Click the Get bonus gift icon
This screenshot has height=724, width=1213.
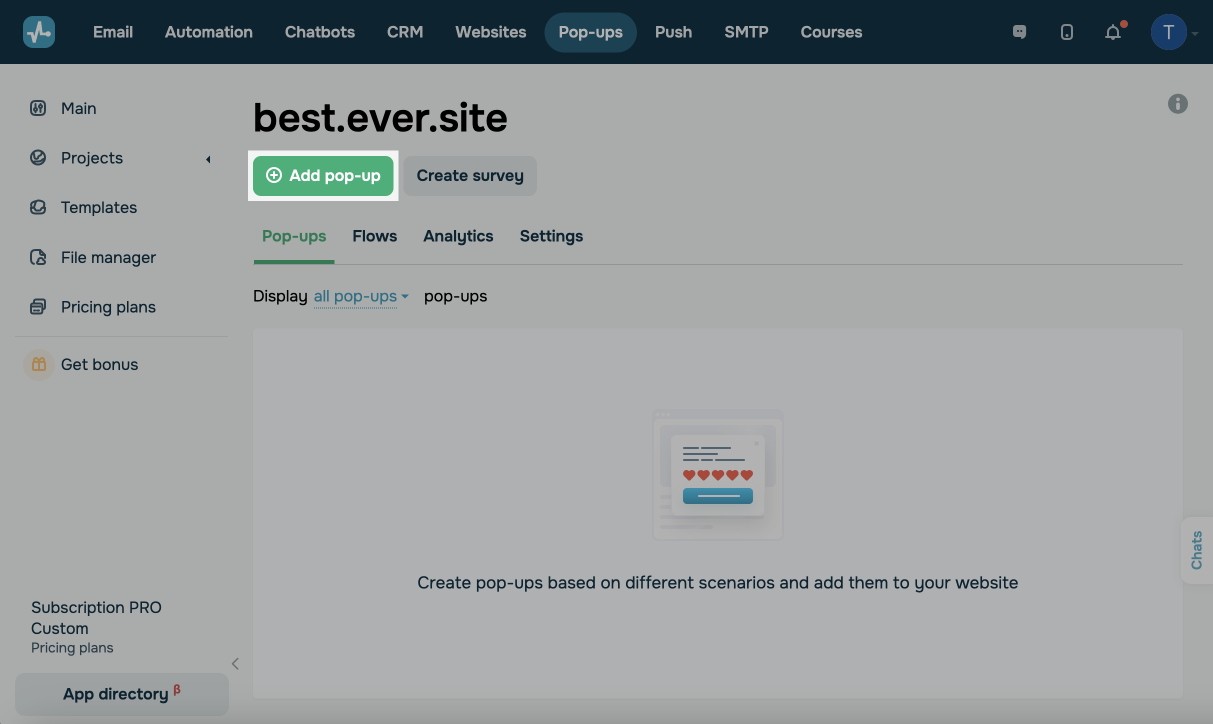pyautogui.click(x=38, y=364)
